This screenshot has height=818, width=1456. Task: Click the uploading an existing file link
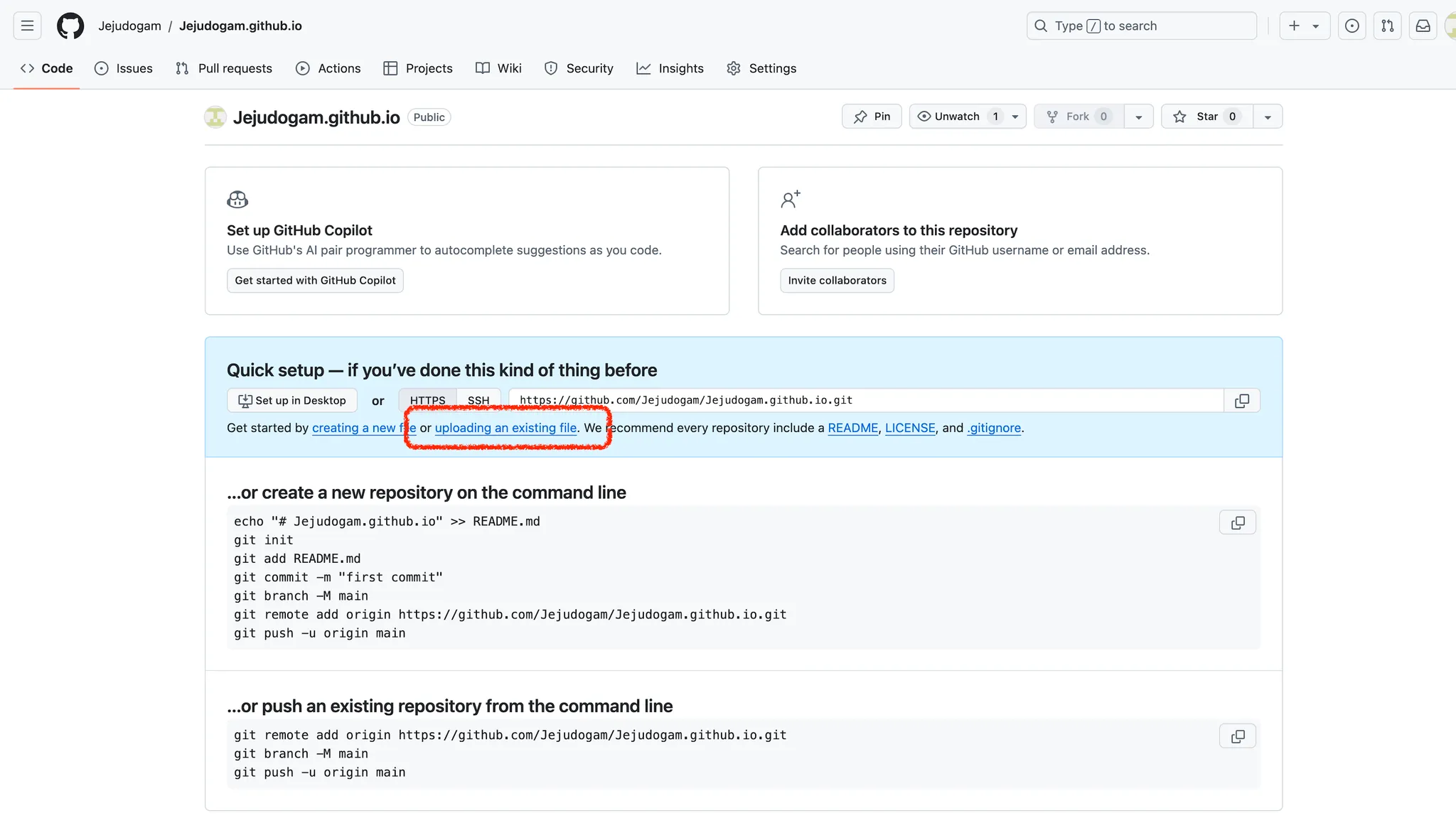point(505,428)
